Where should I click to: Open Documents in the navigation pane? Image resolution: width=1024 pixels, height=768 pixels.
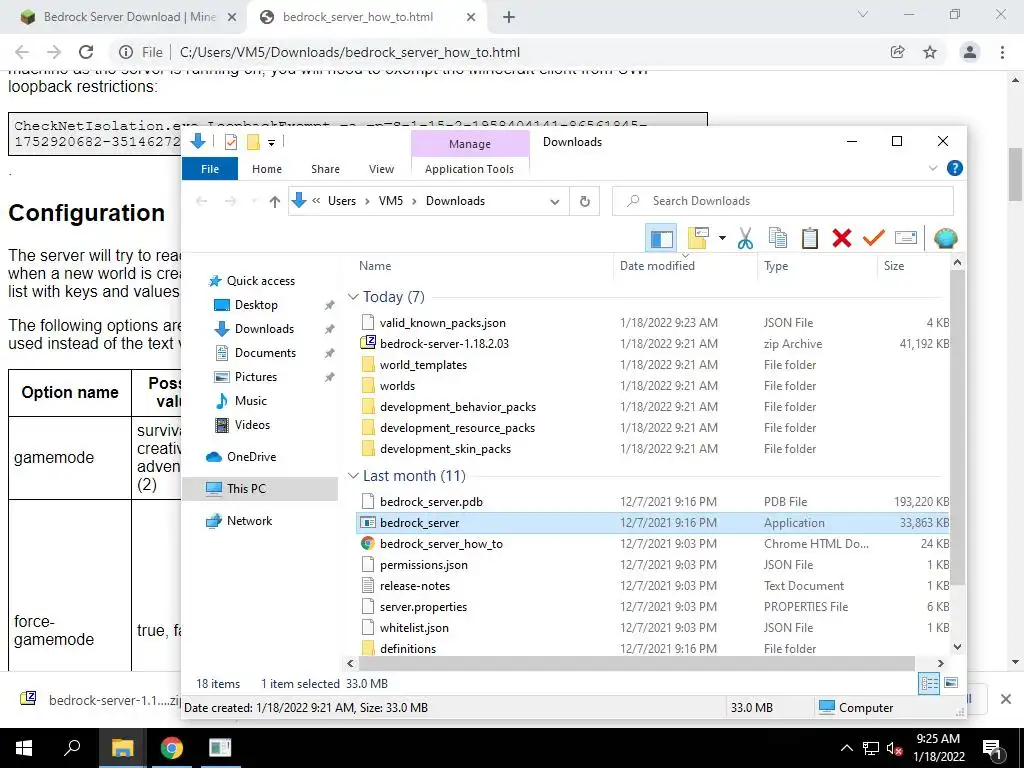pos(265,353)
